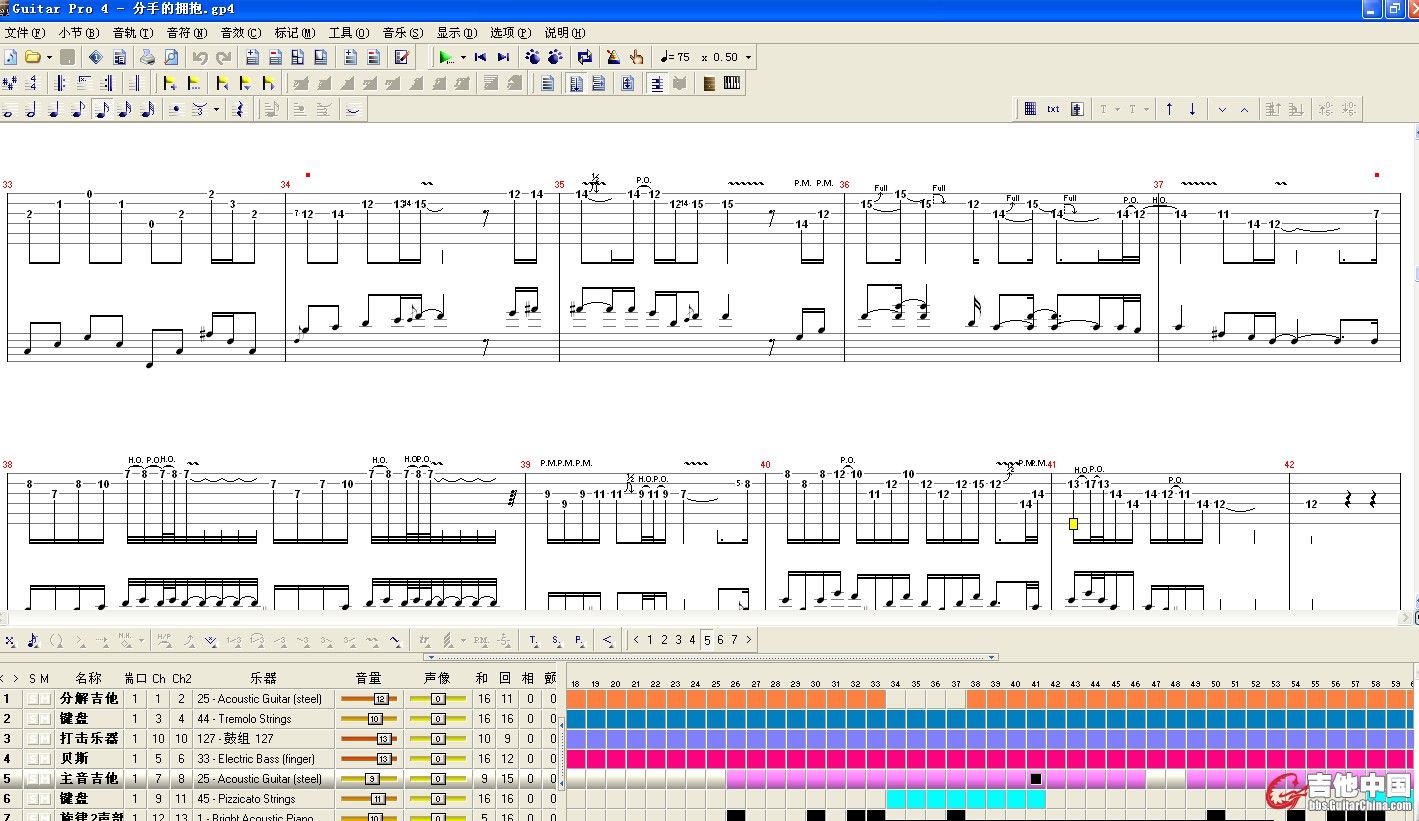Open the playback mode dropdown arrow beside Play
Viewport: 1419px width, 821px height.
click(463, 58)
